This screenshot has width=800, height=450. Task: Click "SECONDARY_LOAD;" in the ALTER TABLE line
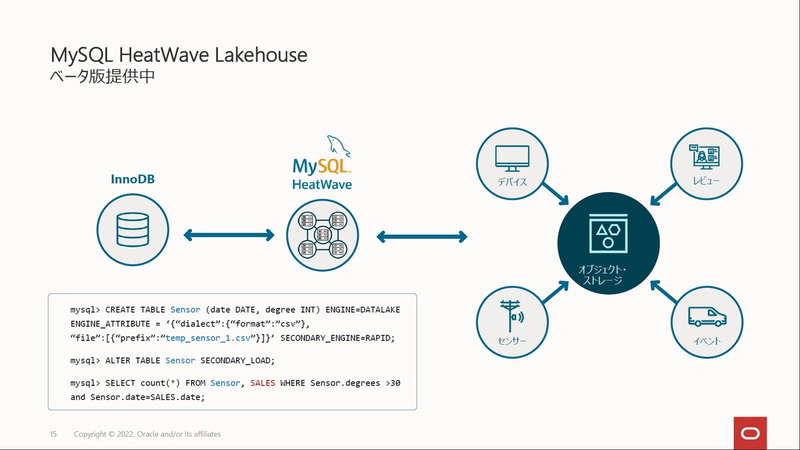coord(237,360)
